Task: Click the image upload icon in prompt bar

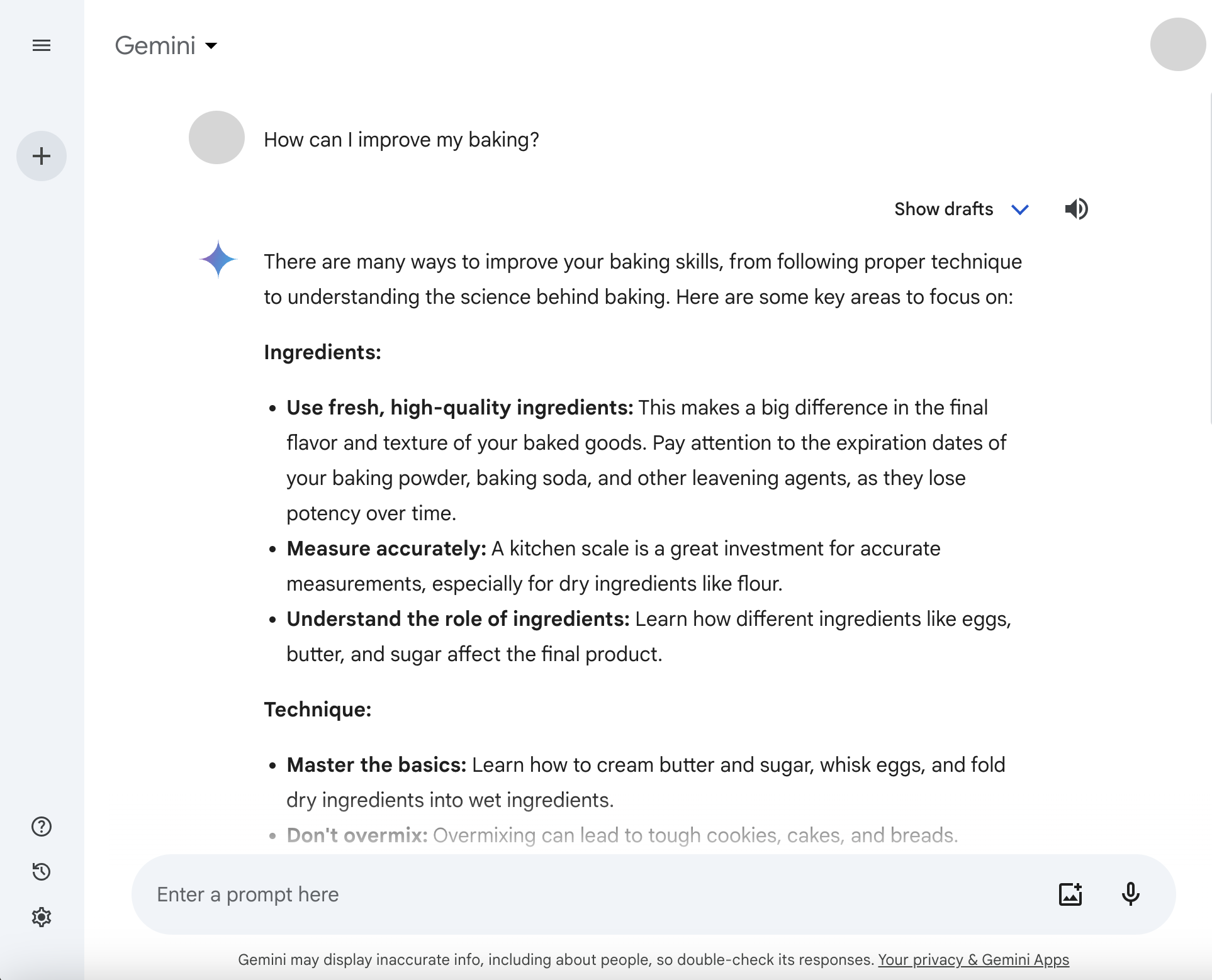Action: [1070, 894]
